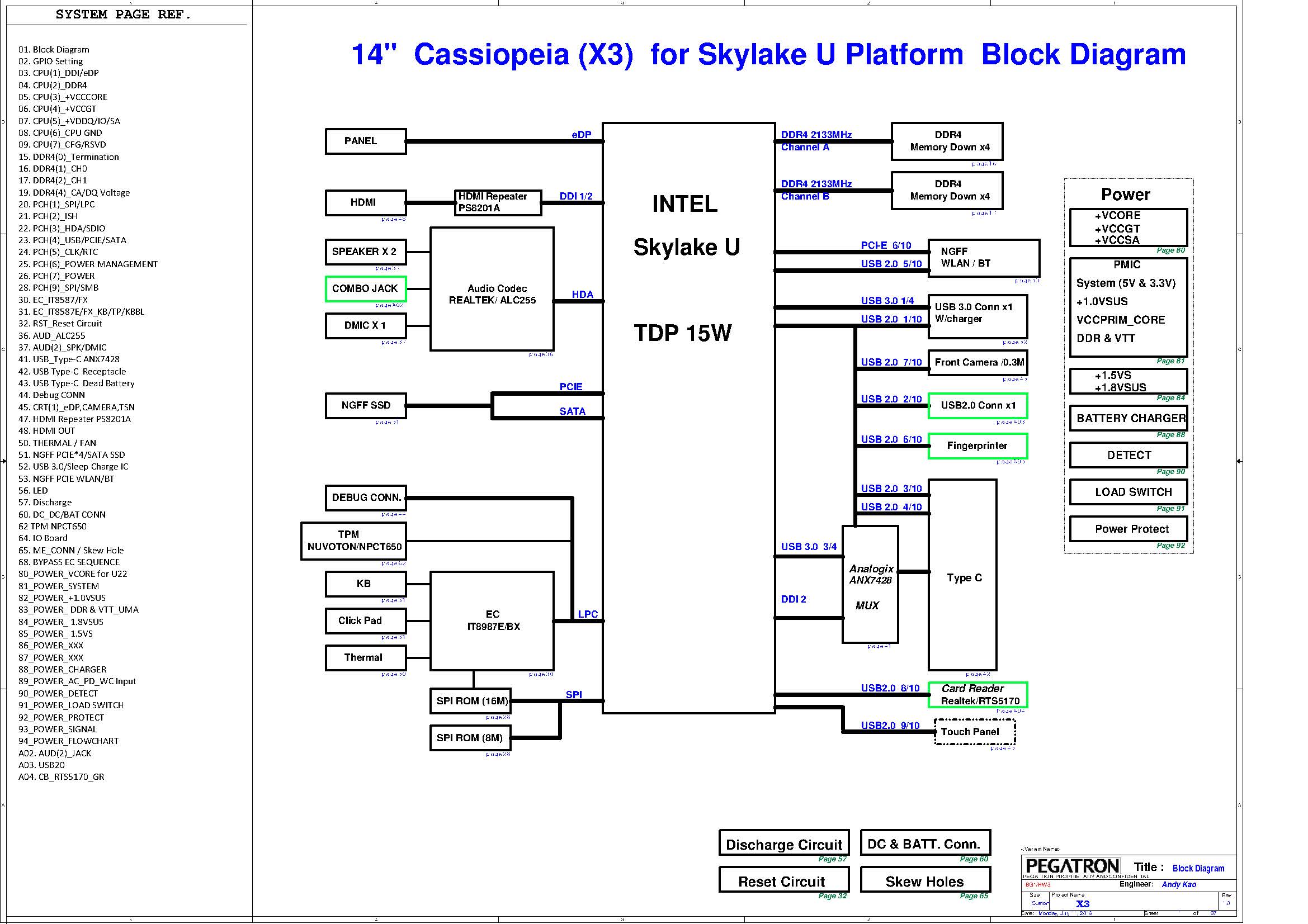
Task: Click the HDA bus label
Action: 582,295
